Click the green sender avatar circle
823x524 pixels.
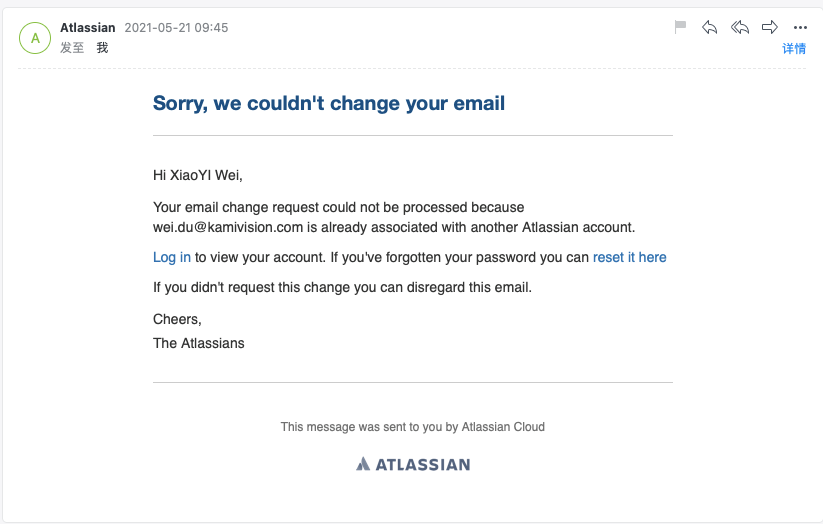35,38
